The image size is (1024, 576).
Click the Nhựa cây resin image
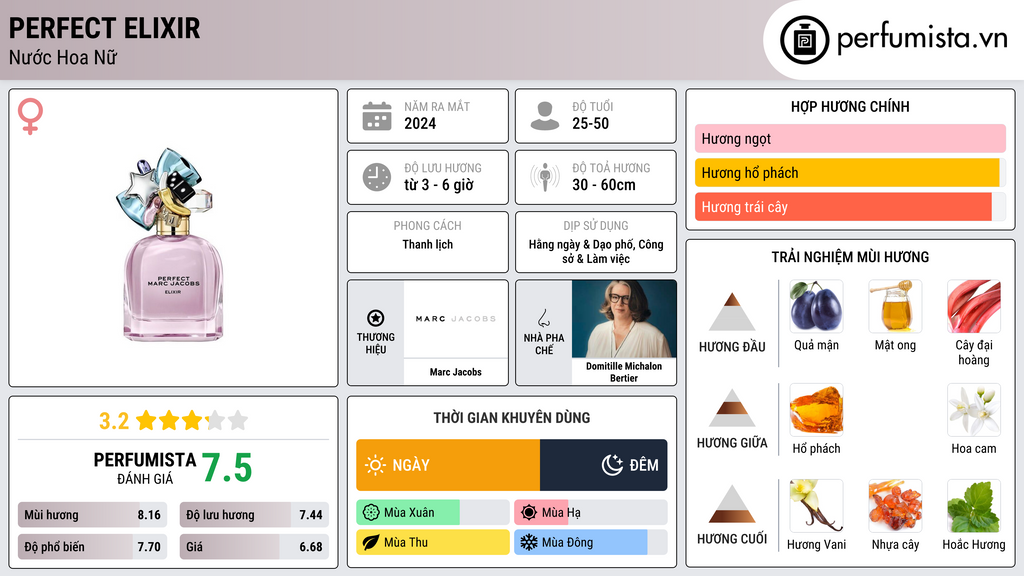895,505
